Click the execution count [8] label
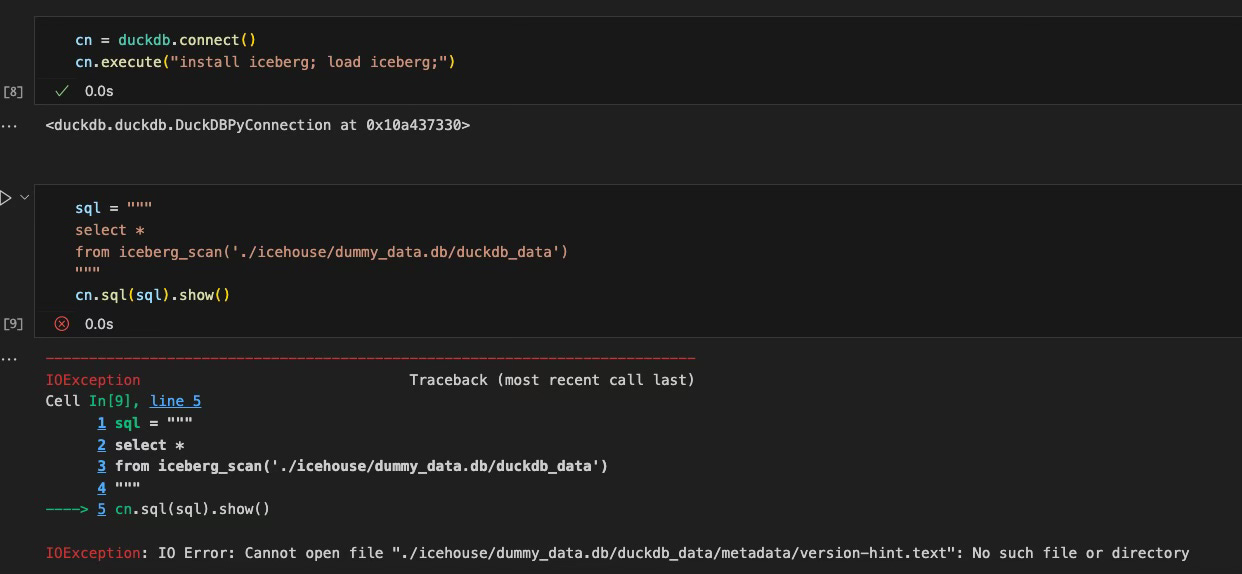Viewport: 1242px width, 574px height. coord(13,92)
